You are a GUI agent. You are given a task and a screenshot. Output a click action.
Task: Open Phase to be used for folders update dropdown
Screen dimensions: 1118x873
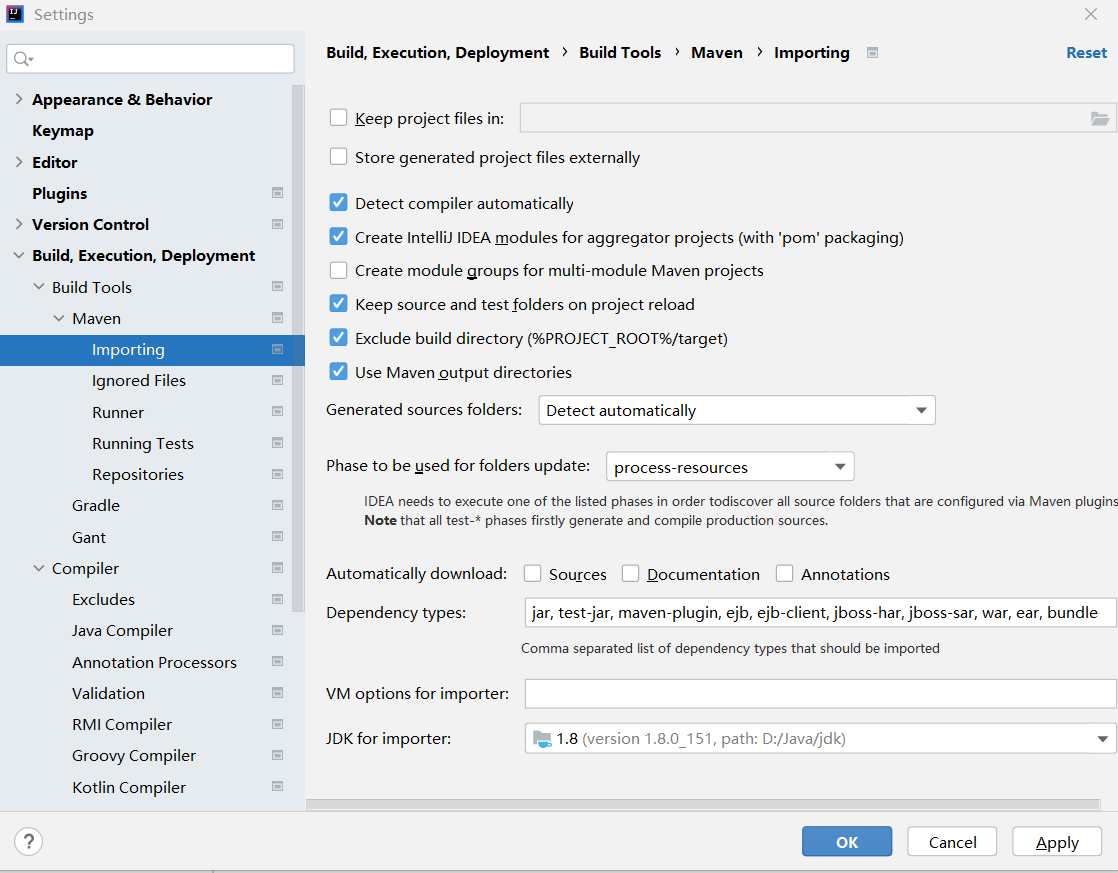click(x=729, y=467)
